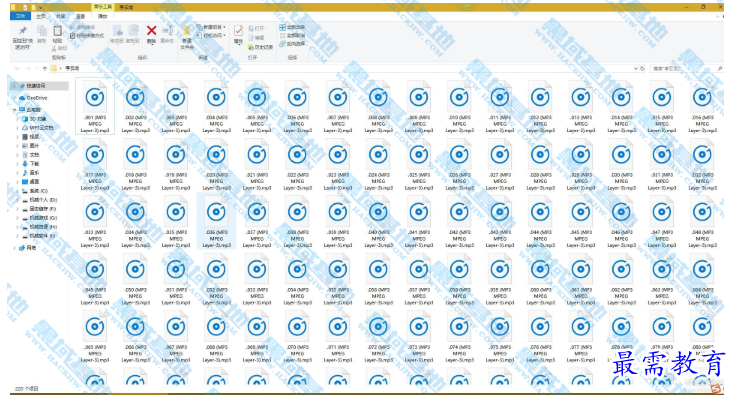The image size is (734, 395).
Task: Select WPS cloud documents in navigation pane
Action: (37, 128)
